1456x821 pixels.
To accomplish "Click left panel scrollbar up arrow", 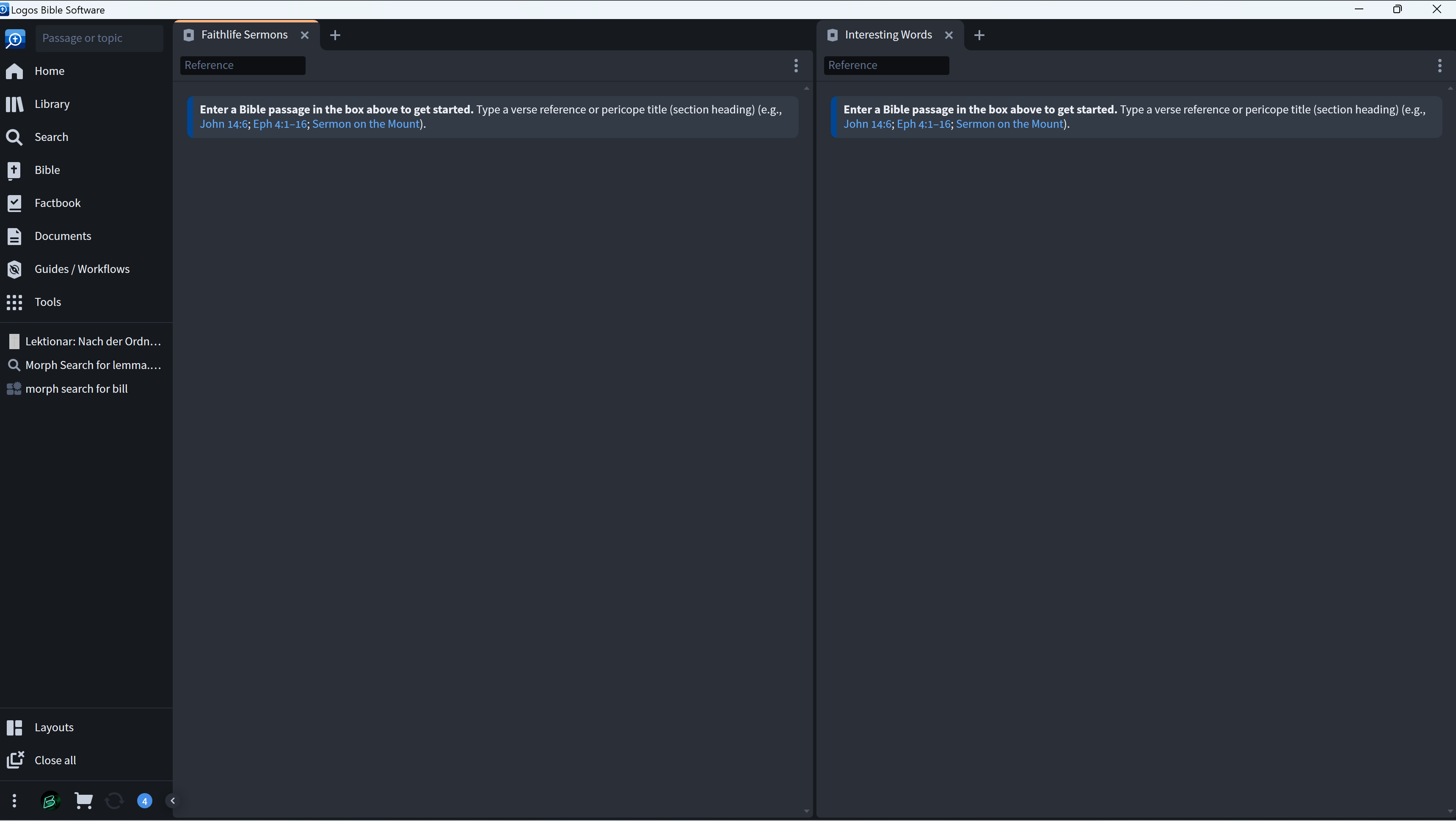I will click(807, 88).
